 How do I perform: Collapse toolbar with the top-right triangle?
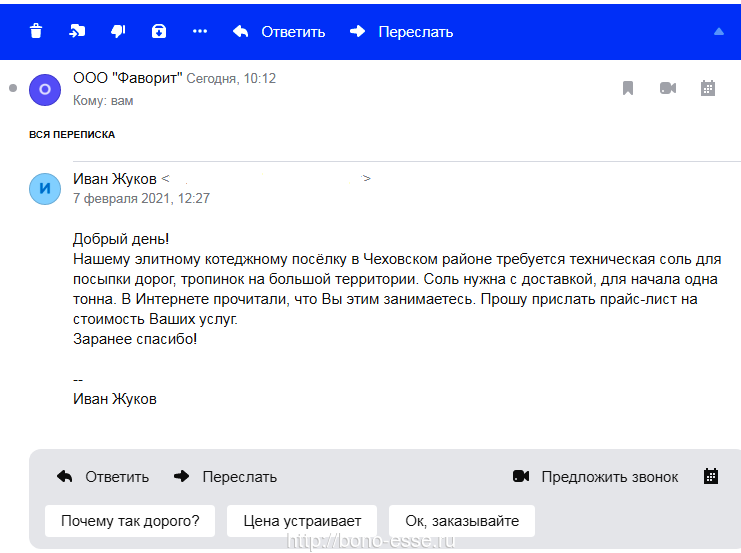point(718,31)
